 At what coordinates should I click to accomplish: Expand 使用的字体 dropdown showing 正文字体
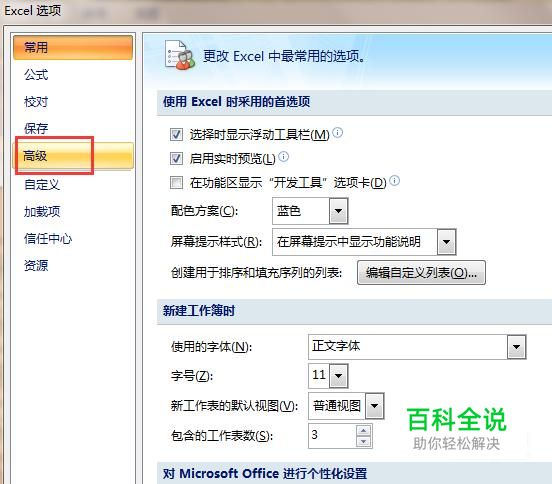coord(516,347)
